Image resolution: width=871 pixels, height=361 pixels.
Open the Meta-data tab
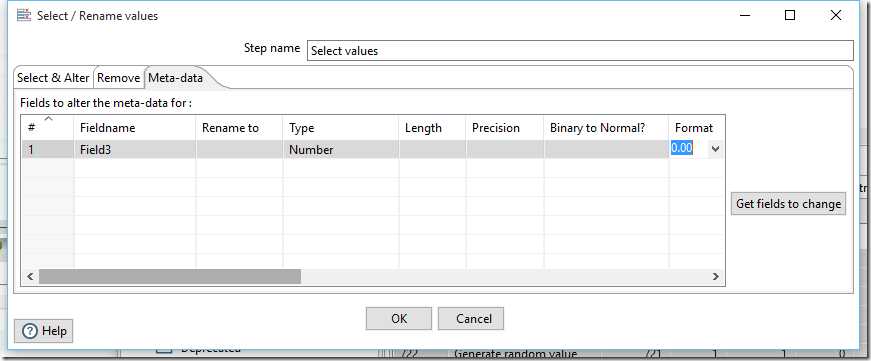[176, 78]
